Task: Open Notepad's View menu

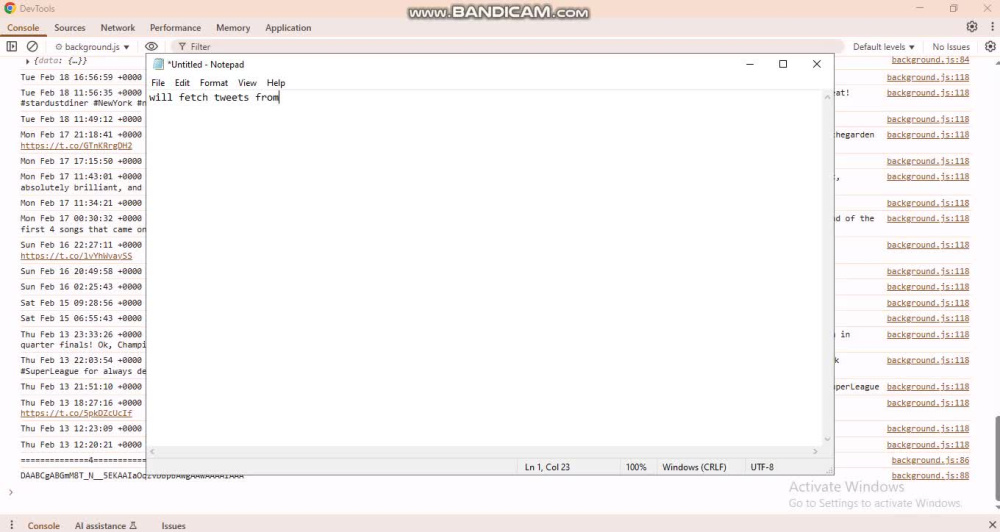Action: (x=247, y=83)
